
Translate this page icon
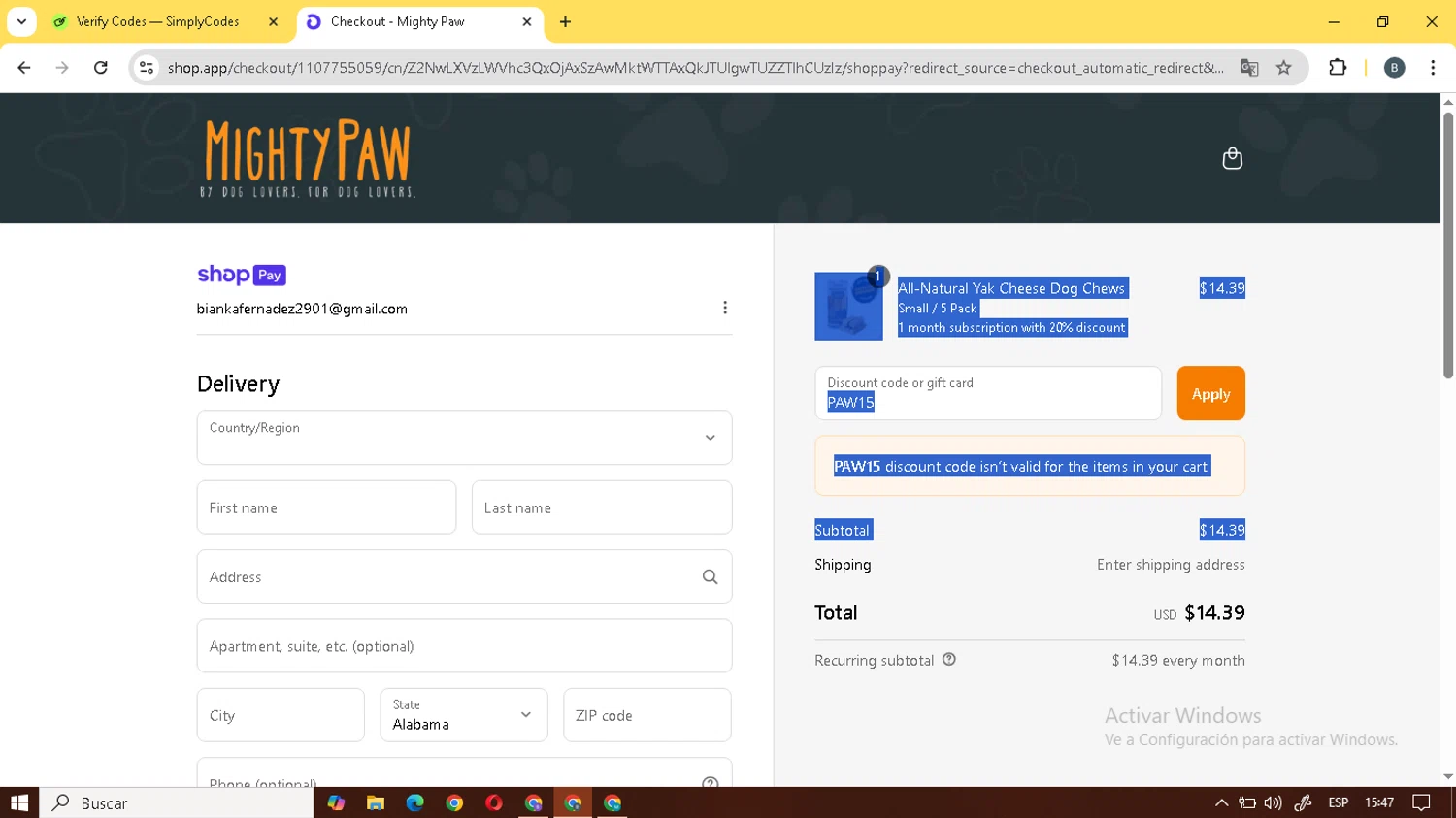point(1249,67)
